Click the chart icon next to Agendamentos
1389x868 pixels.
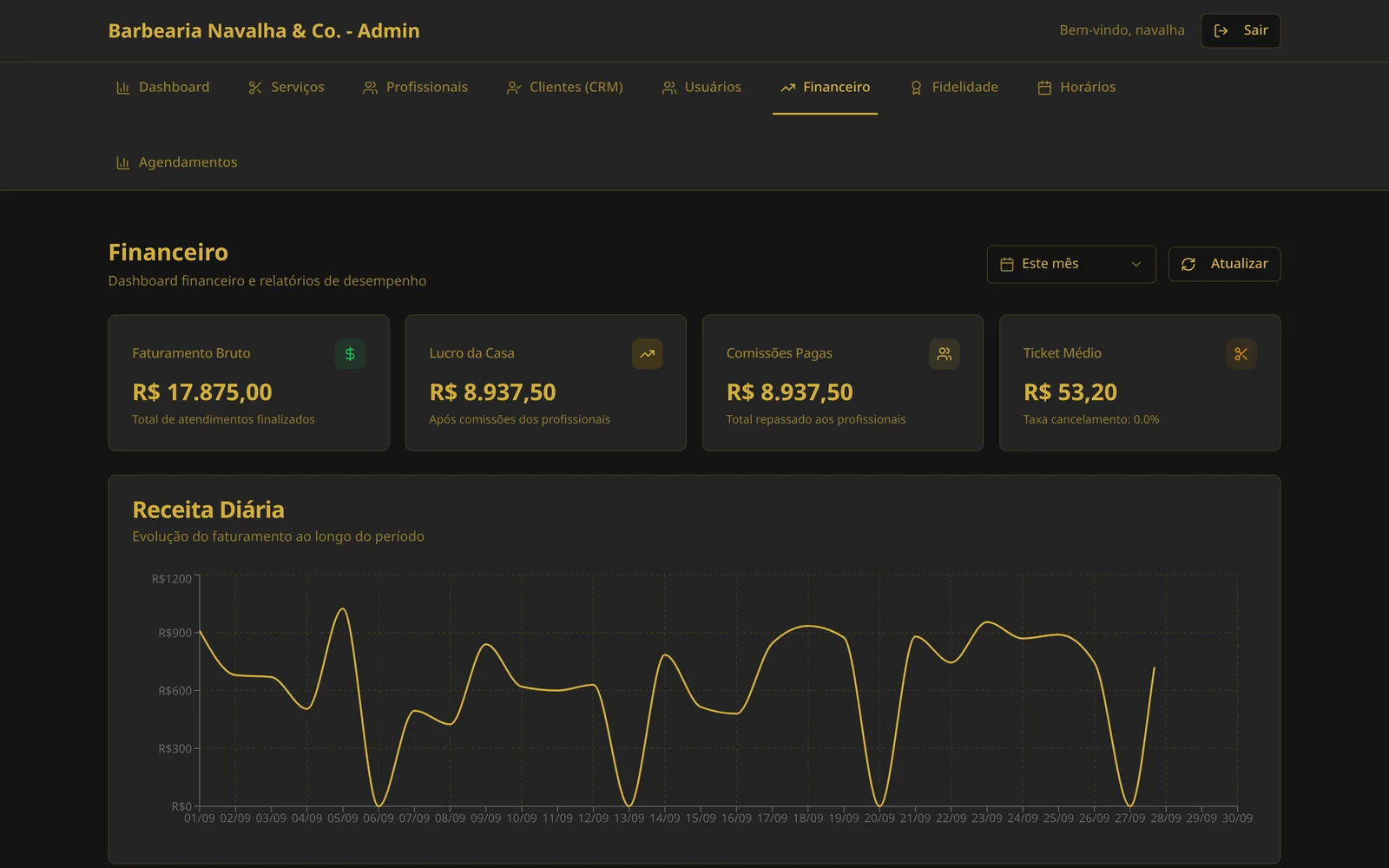[122, 163]
